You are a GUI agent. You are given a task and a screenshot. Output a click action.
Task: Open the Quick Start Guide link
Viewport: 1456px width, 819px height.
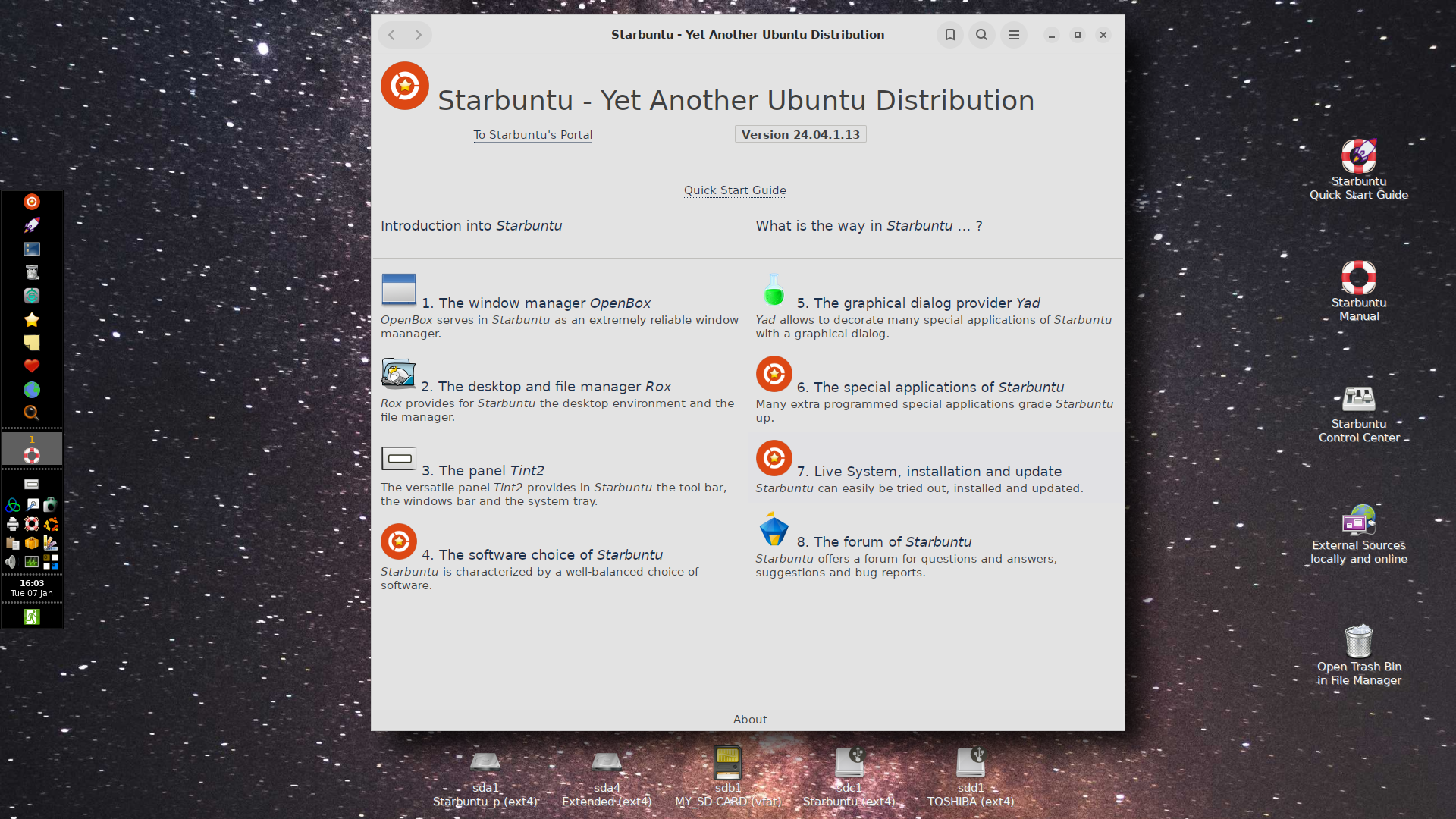coord(735,190)
